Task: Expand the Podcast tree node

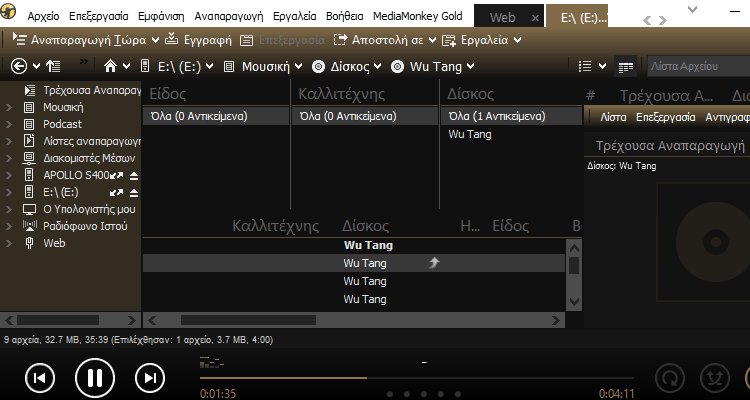Action: (9, 124)
